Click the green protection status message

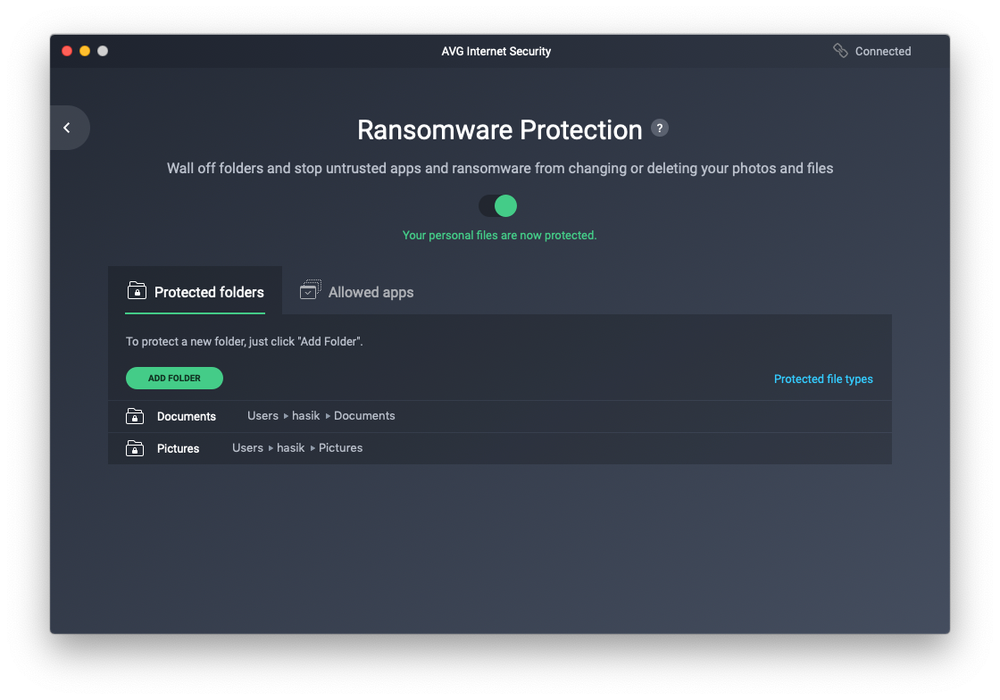[499, 235]
